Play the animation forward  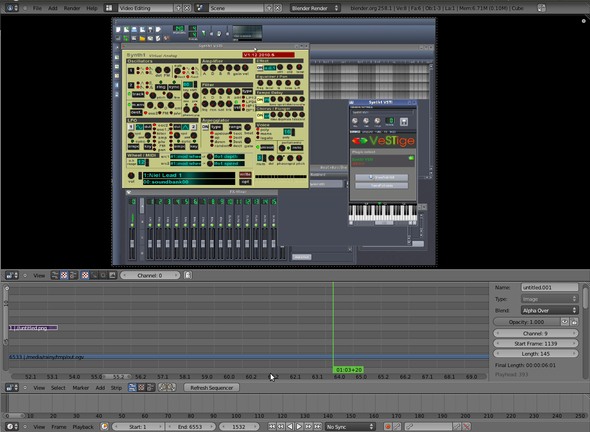pyautogui.click(x=299, y=427)
